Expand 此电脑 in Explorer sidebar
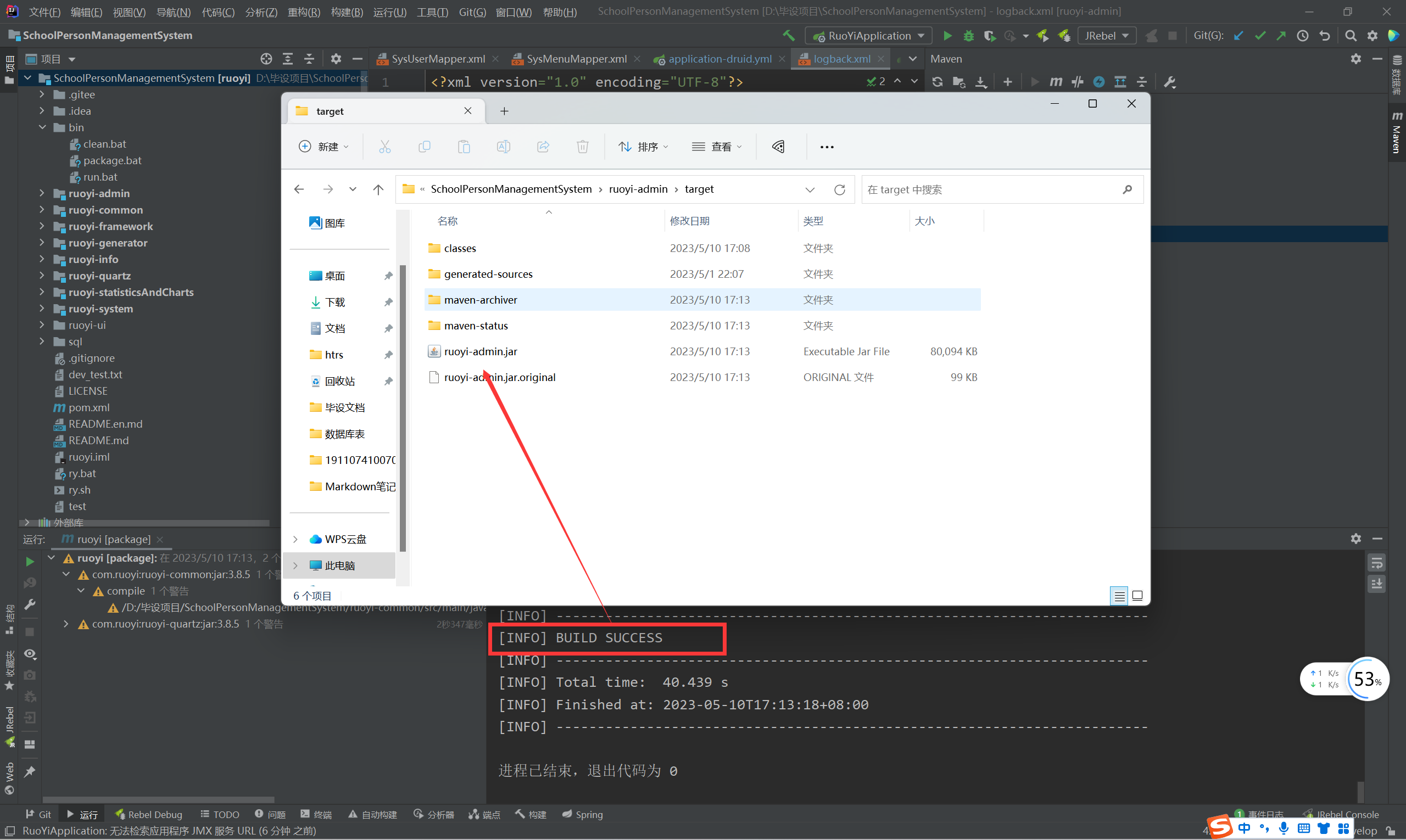 295,565
